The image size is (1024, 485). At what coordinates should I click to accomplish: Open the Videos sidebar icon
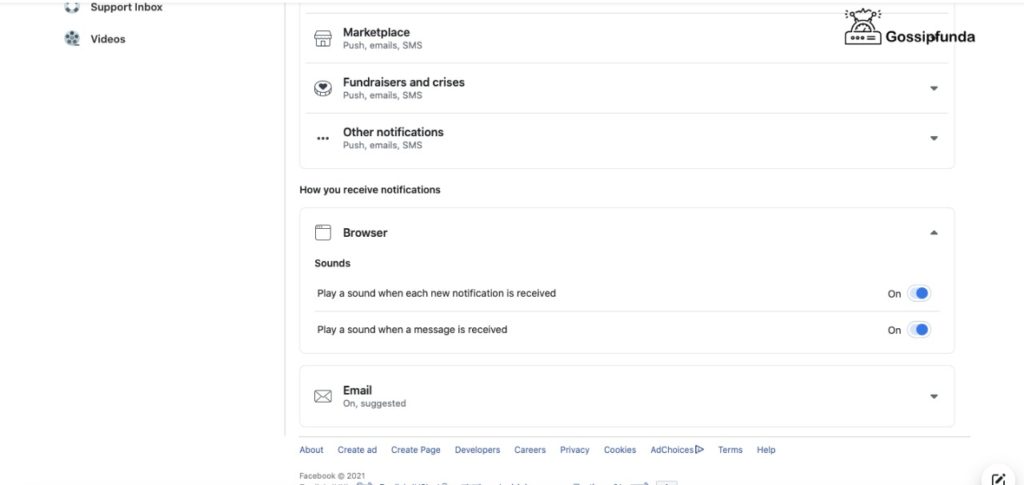(x=72, y=39)
